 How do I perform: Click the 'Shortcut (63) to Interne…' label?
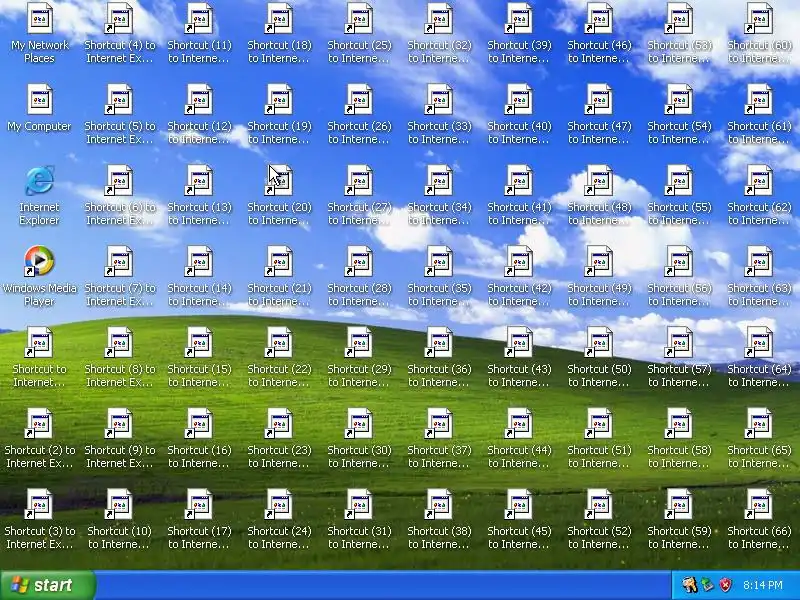point(760,294)
